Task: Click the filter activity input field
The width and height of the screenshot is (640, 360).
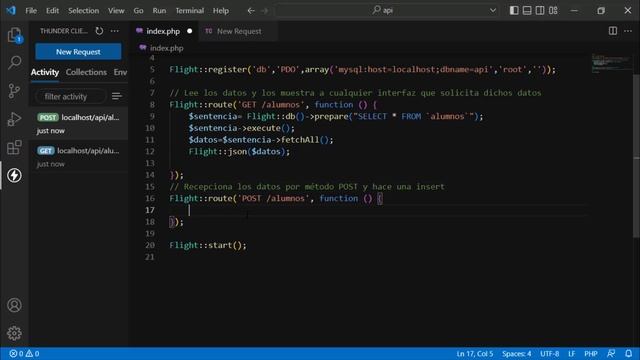Action: point(70,96)
